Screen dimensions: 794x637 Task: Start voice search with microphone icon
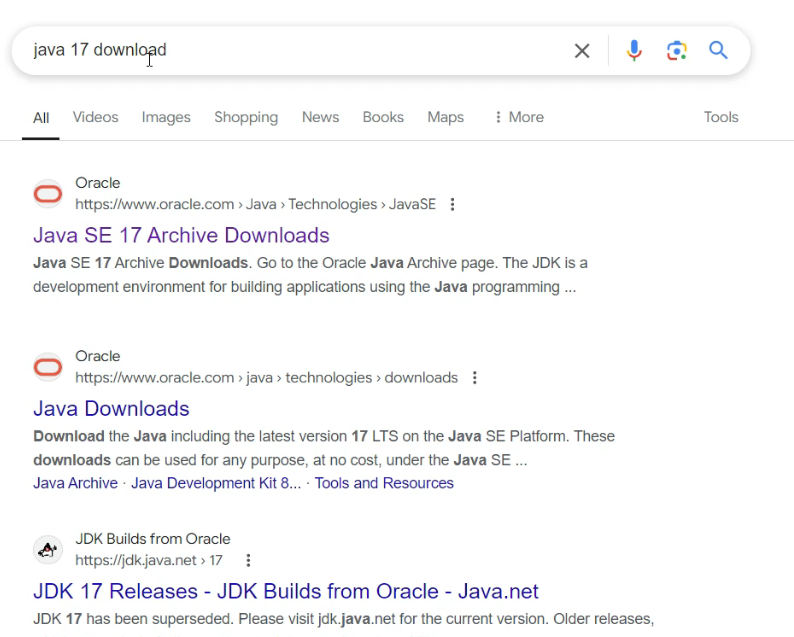(x=634, y=51)
